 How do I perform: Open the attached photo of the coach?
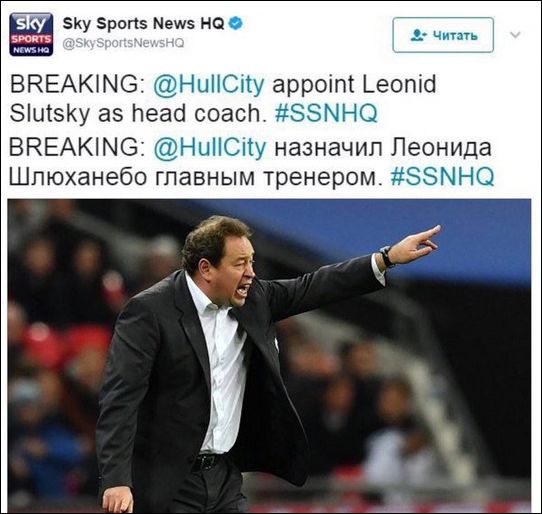(x=269, y=356)
